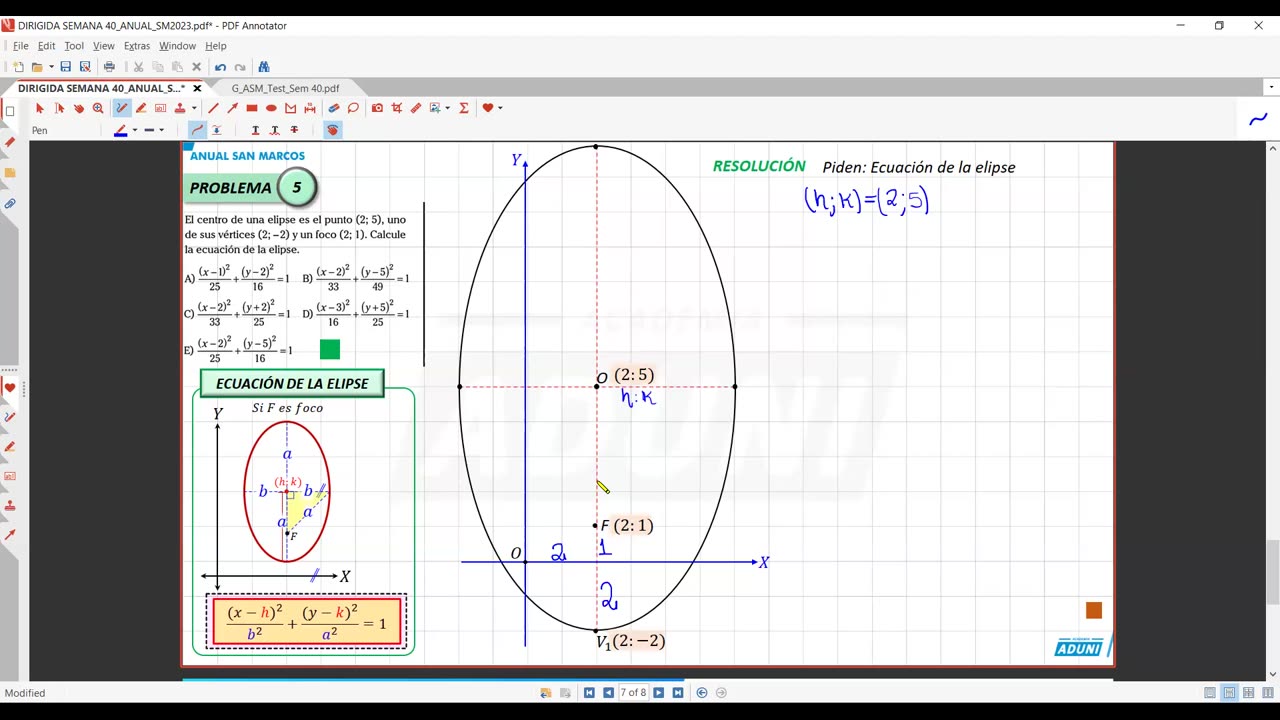This screenshot has height=720, width=1280.
Task: Go to the last page
Action: (x=677, y=692)
